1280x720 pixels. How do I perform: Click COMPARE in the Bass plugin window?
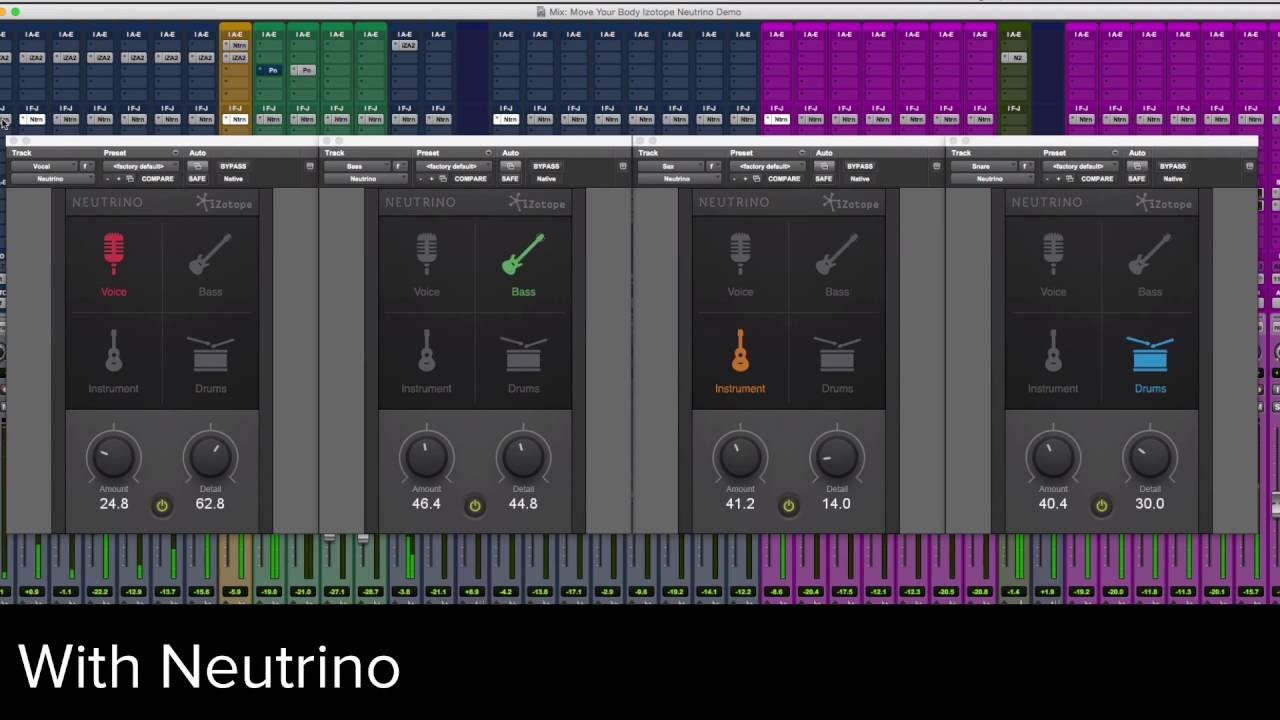tap(470, 179)
